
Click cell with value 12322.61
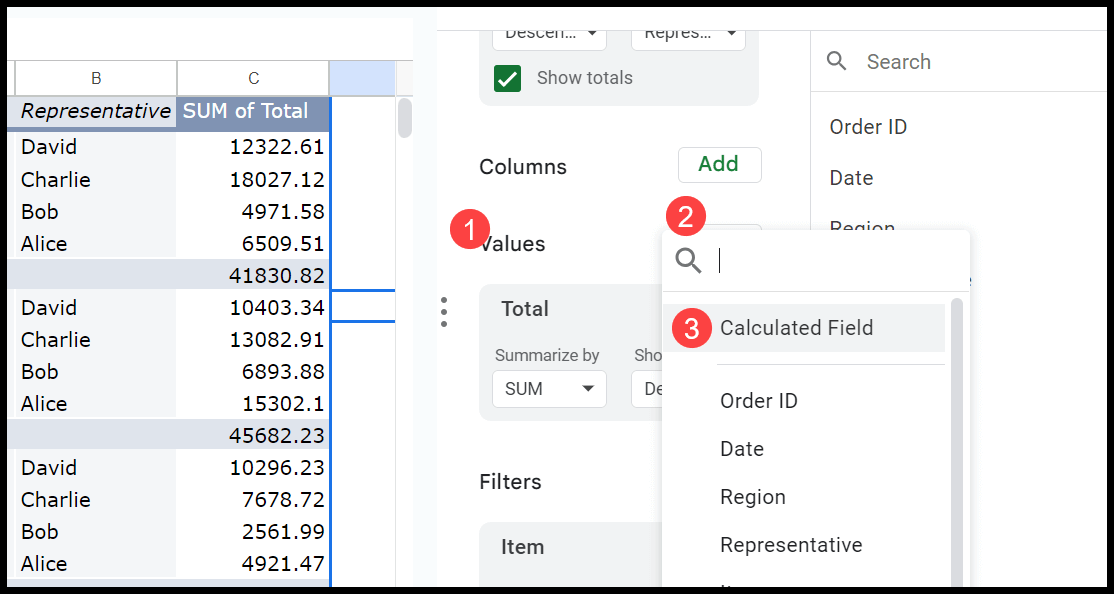(x=254, y=147)
